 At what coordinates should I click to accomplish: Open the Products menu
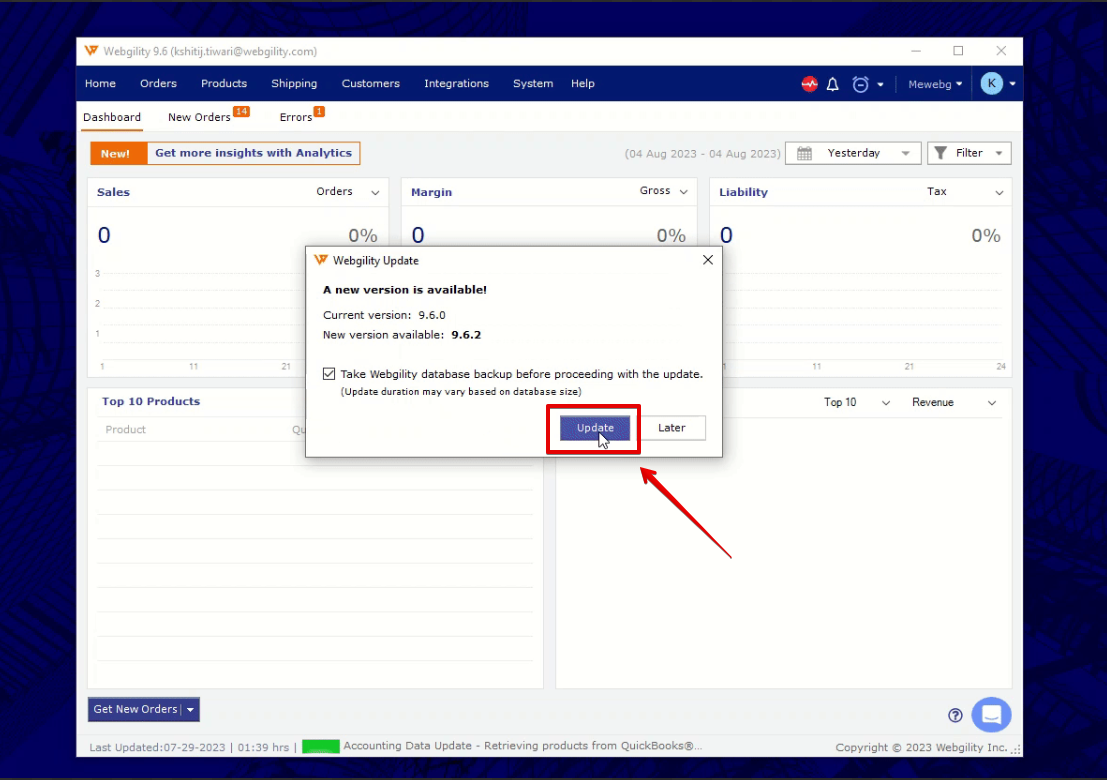pyautogui.click(x=224, y=83)
